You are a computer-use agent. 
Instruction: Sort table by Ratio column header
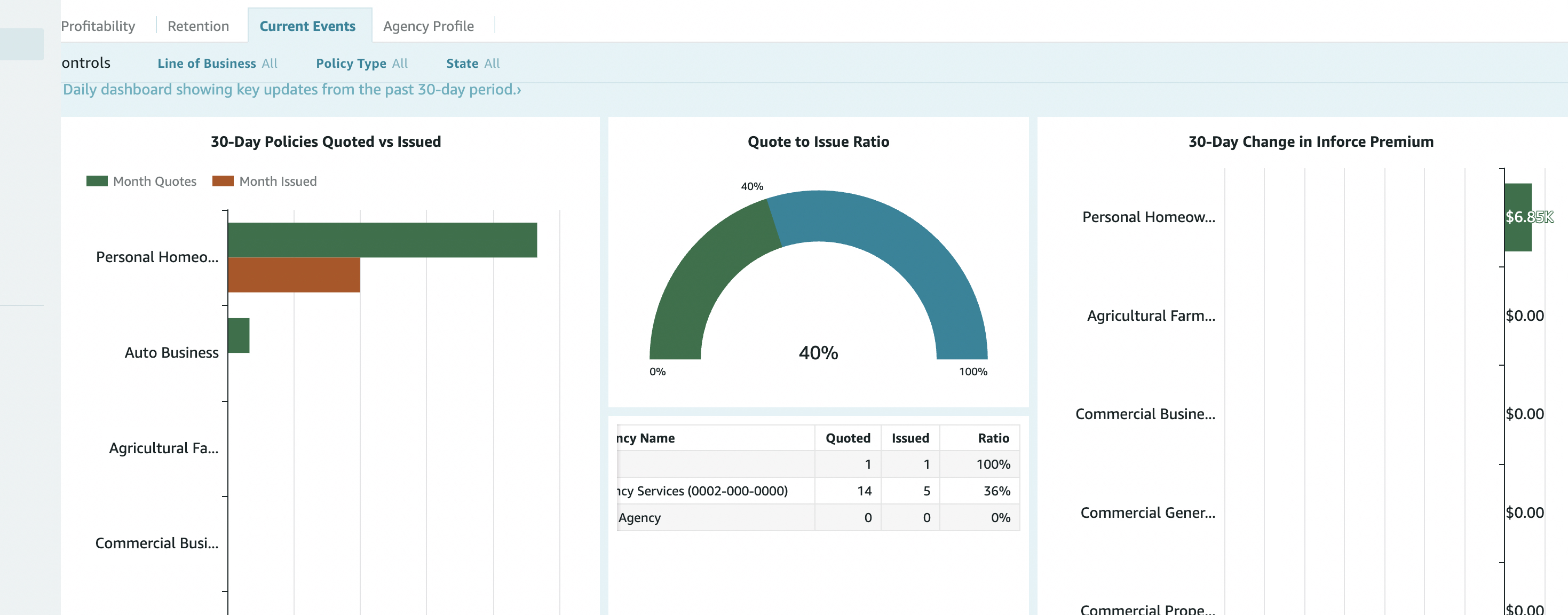[993, 438]
